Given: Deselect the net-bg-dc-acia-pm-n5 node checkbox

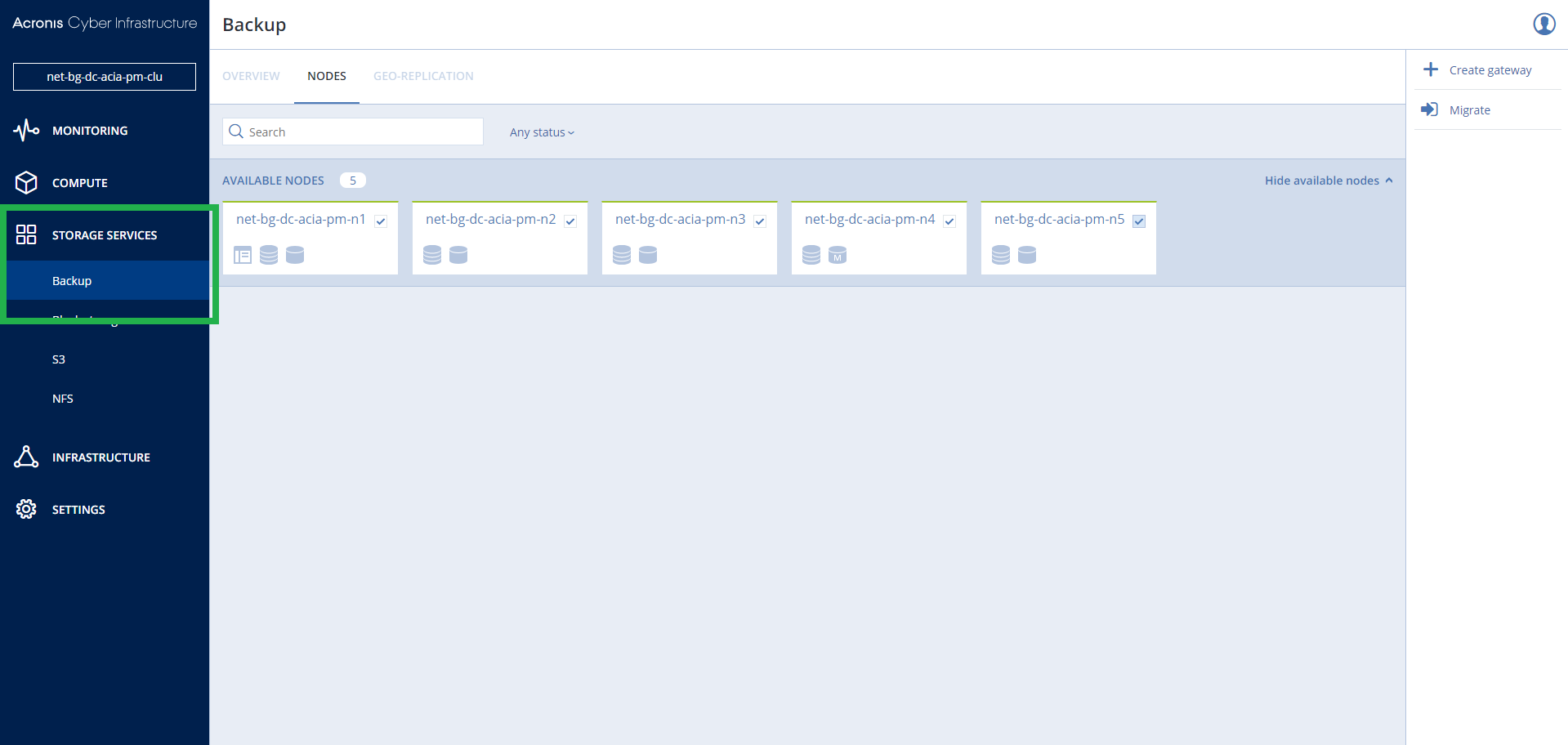Looking at the screenshot, I should [x=1139, y=221].
